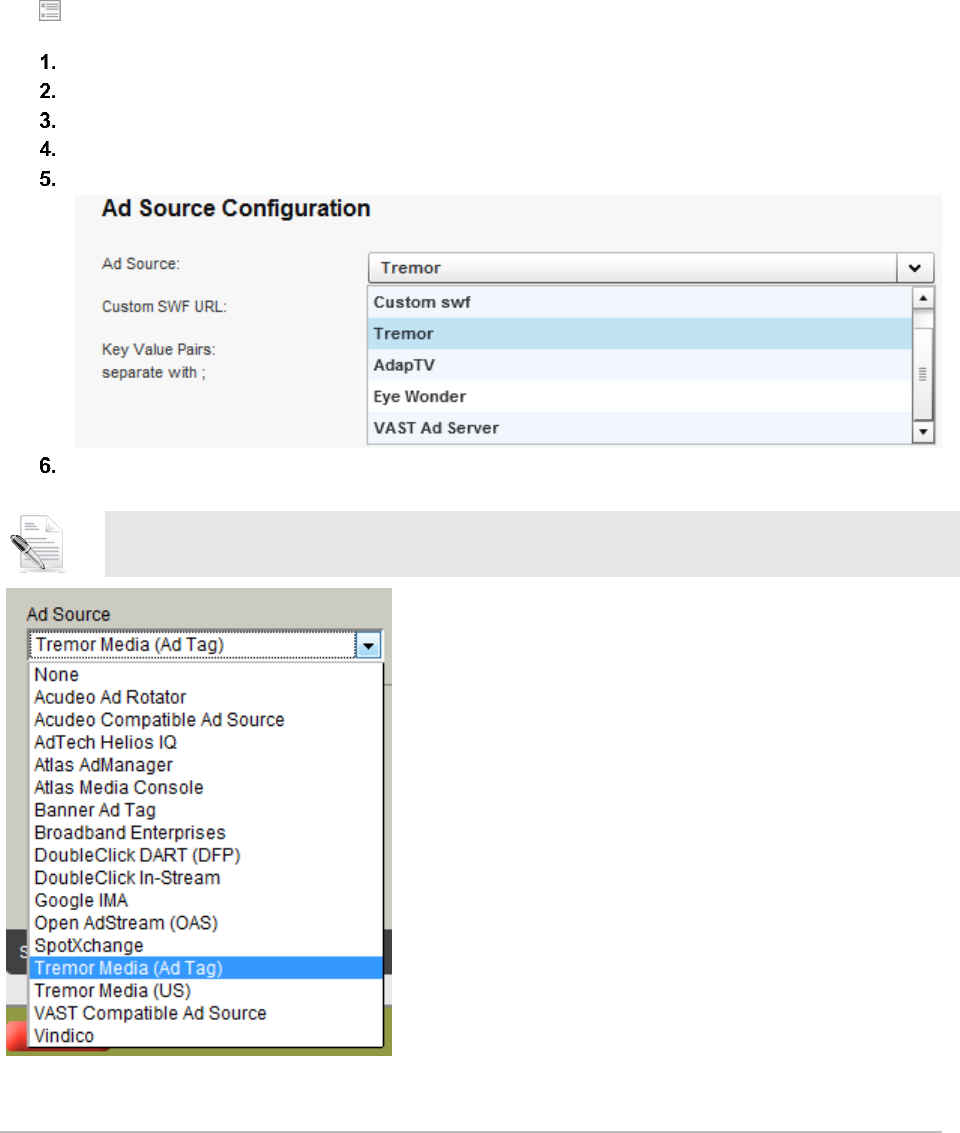
Task: Pick Vindico from the list
Action: (x=206, y=1035)
